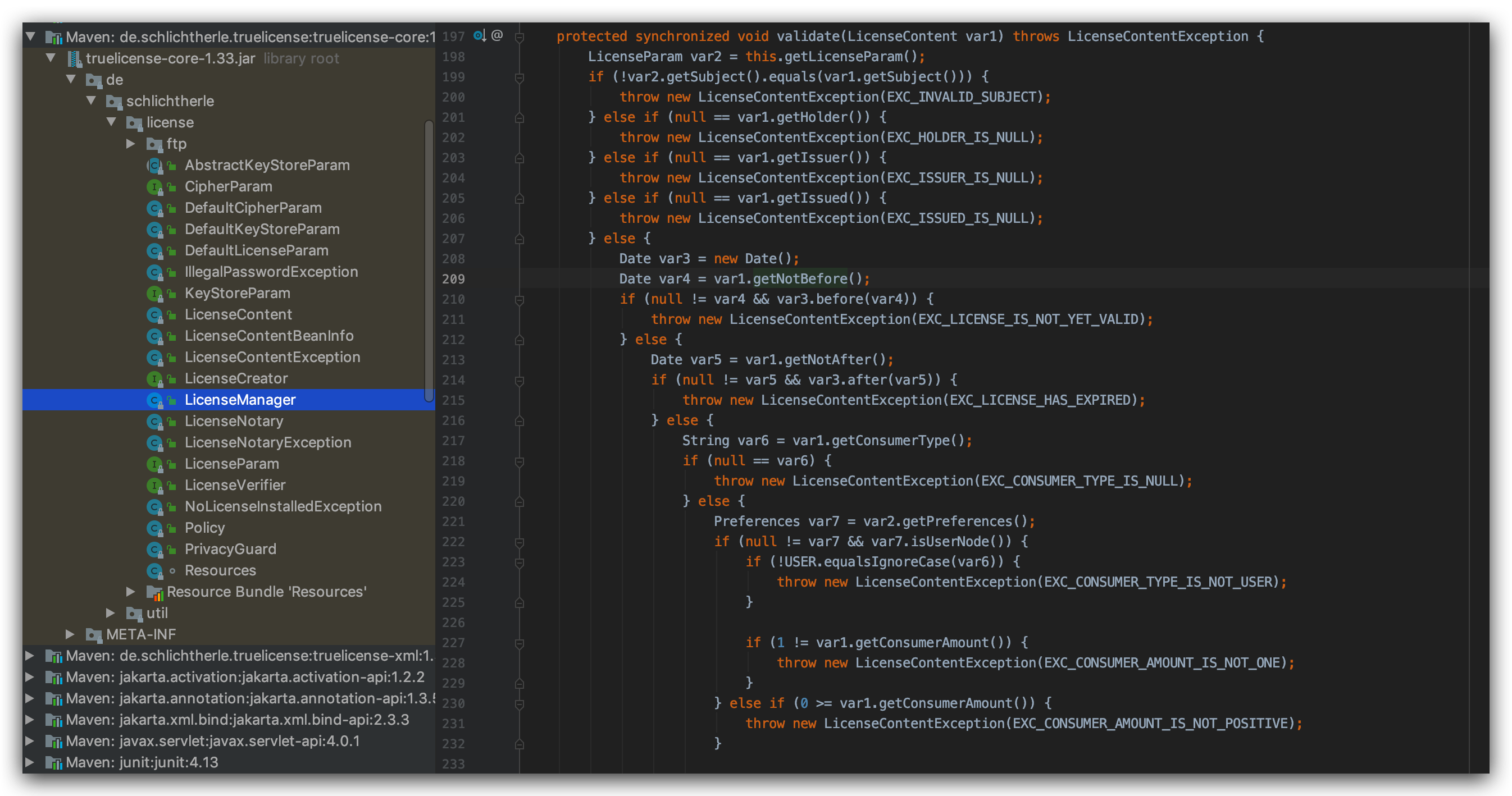This screenshot has height=796, width=1512.
Task: Click line number 209 in gutter
Action: pyautogui.click(x=453, y=279)
